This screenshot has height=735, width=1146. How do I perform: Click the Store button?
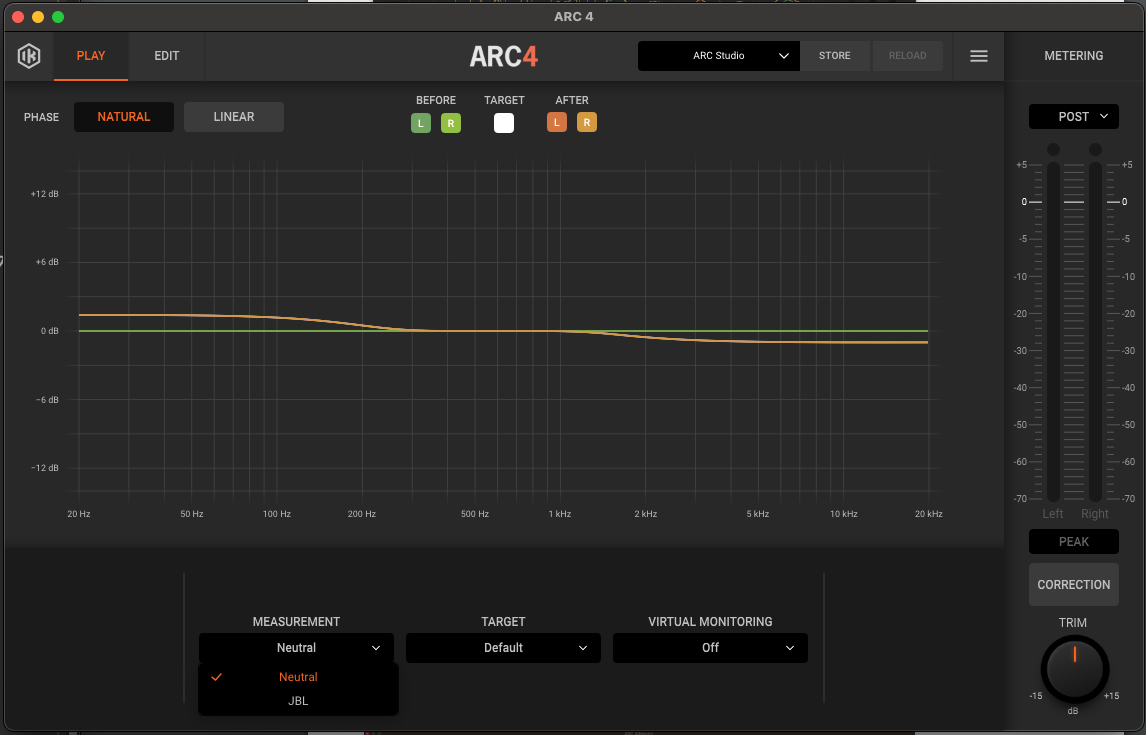(x=835, y=56)
